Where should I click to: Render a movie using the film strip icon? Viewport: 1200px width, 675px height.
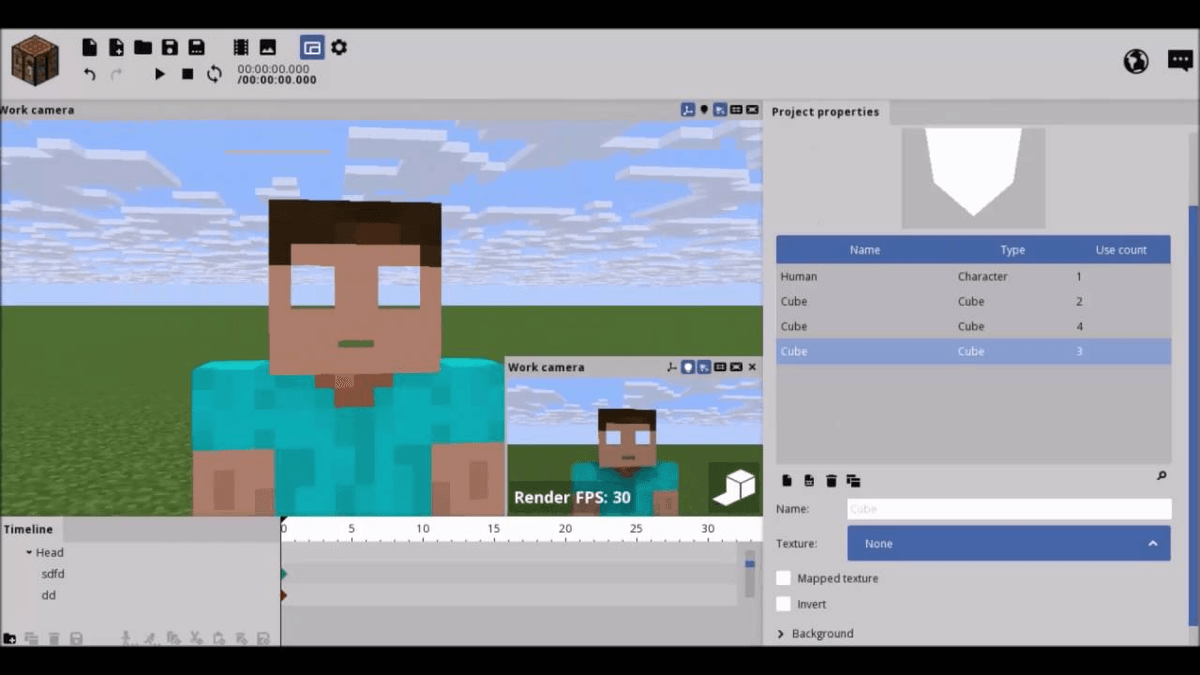pyautogui.click(x=239, y=47)
